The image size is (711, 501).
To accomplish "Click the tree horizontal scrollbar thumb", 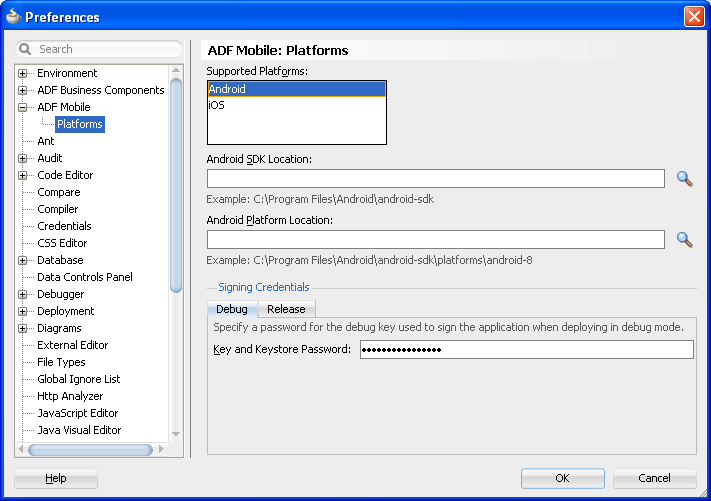I will click(x=90, y=450).
